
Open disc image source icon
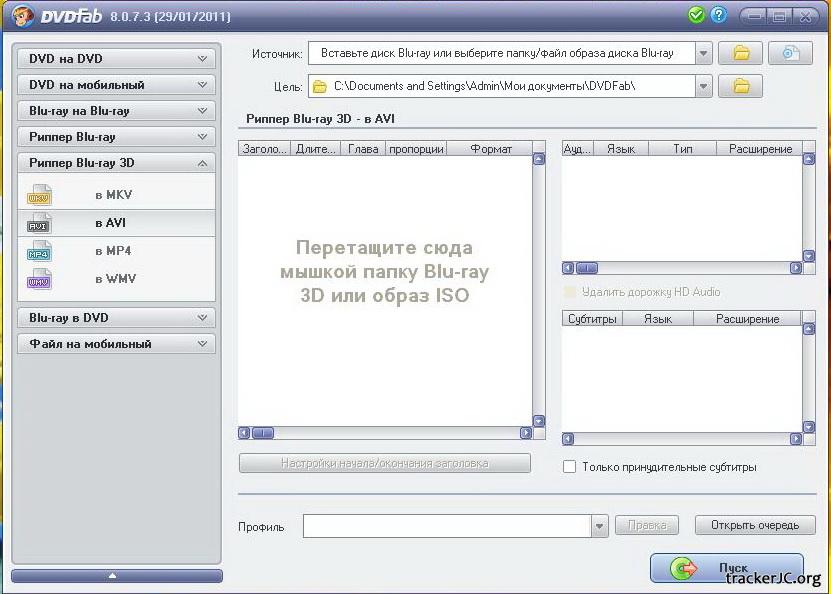coord(790,54)
